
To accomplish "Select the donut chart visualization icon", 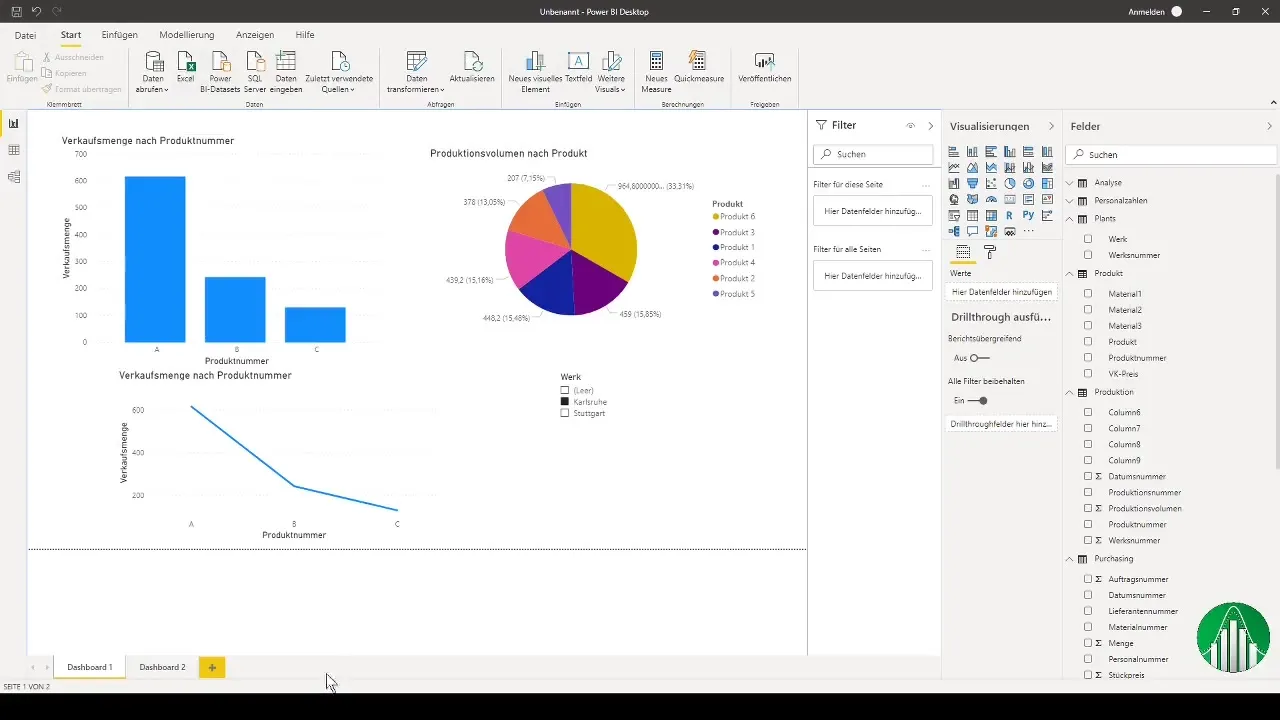I will [x=1029, y=183].
